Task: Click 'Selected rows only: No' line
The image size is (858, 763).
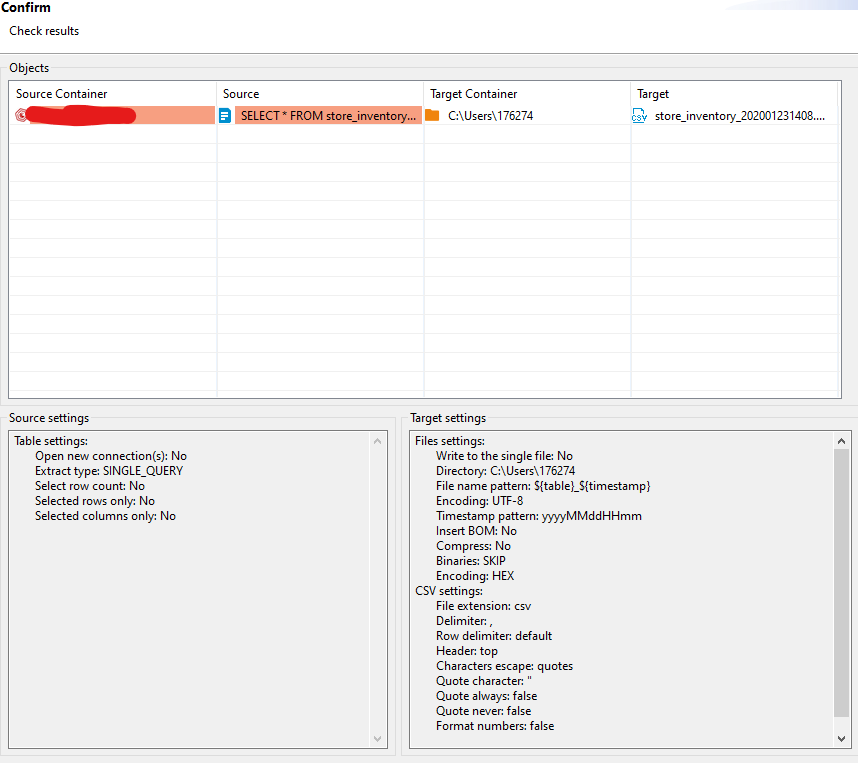Action: [95, 501]
